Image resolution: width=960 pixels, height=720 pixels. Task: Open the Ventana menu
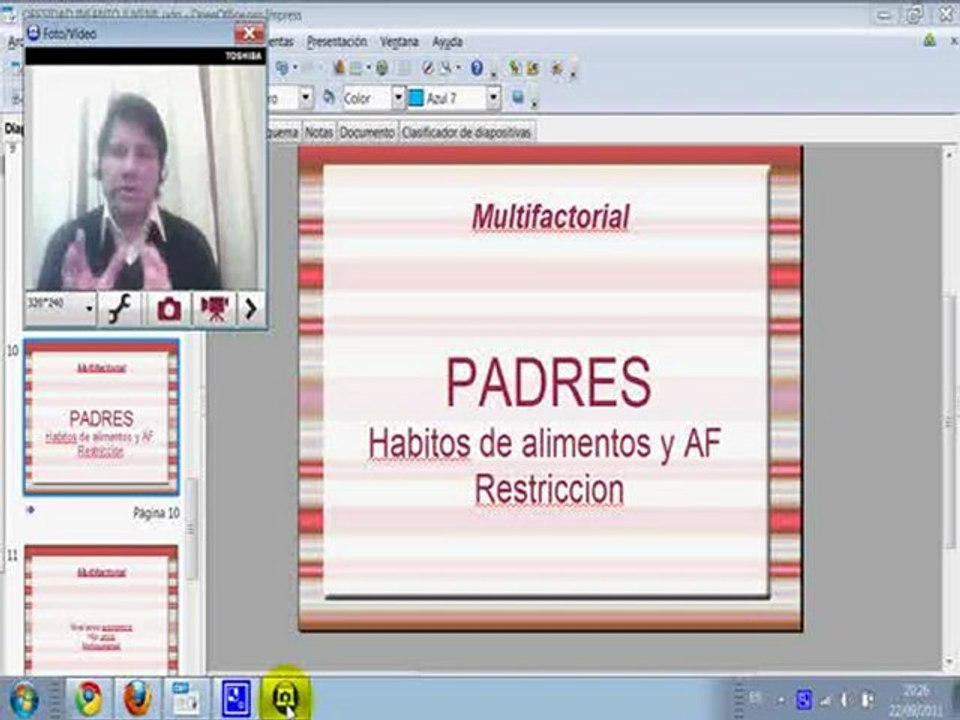tap(399, 42)
